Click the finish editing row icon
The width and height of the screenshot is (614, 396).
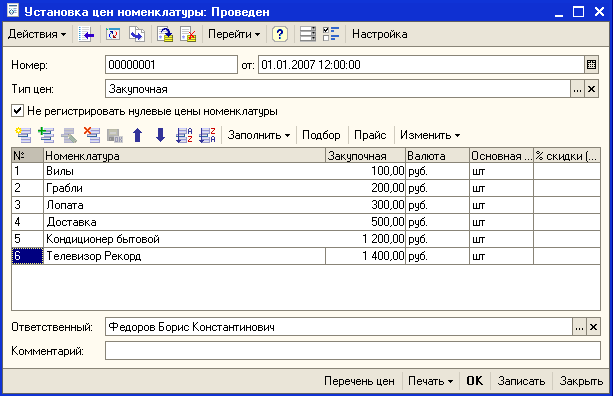(x=115, y=135)
